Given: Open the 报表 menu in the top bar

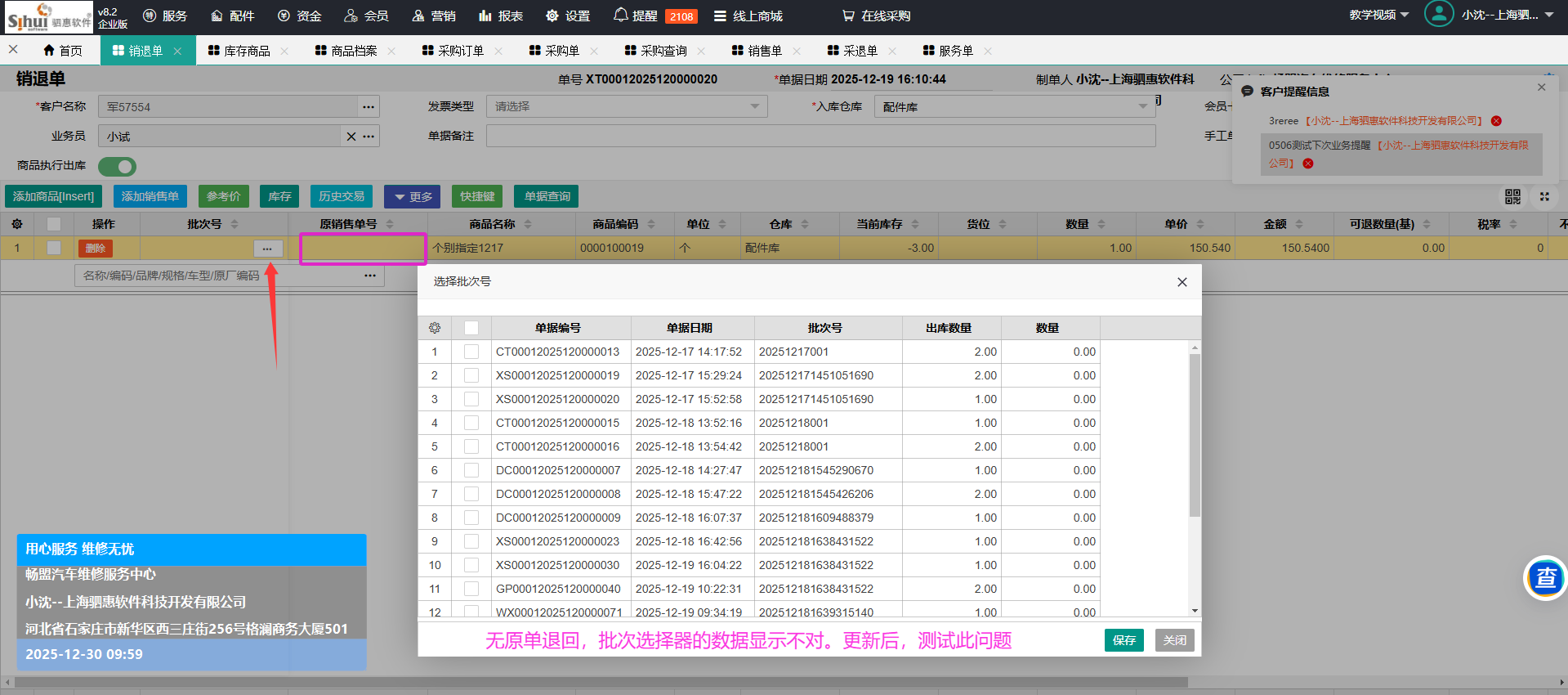Looking at the screenshot, I should coord(501,16).
